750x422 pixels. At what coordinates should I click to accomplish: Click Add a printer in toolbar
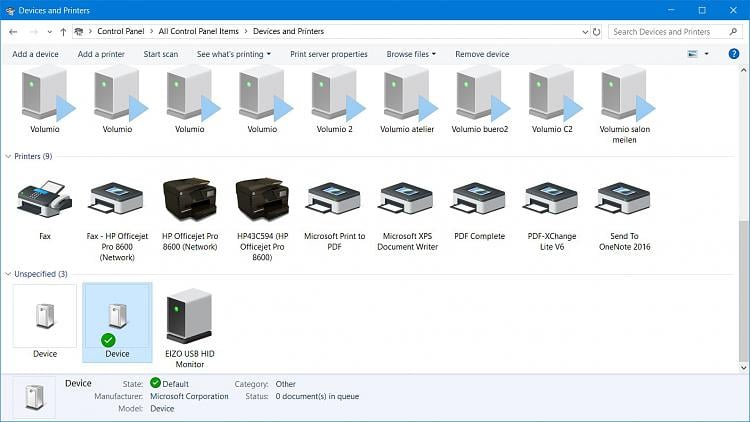click(101, 54)
